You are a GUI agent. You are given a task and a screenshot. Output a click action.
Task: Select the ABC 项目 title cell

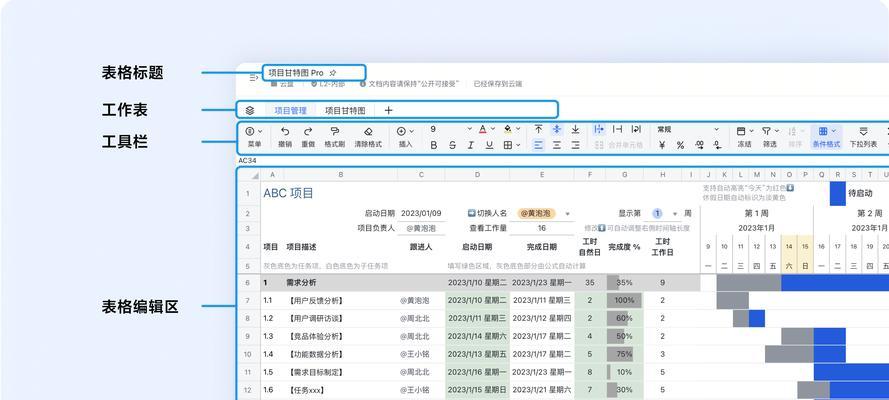(x=289, y=193)
